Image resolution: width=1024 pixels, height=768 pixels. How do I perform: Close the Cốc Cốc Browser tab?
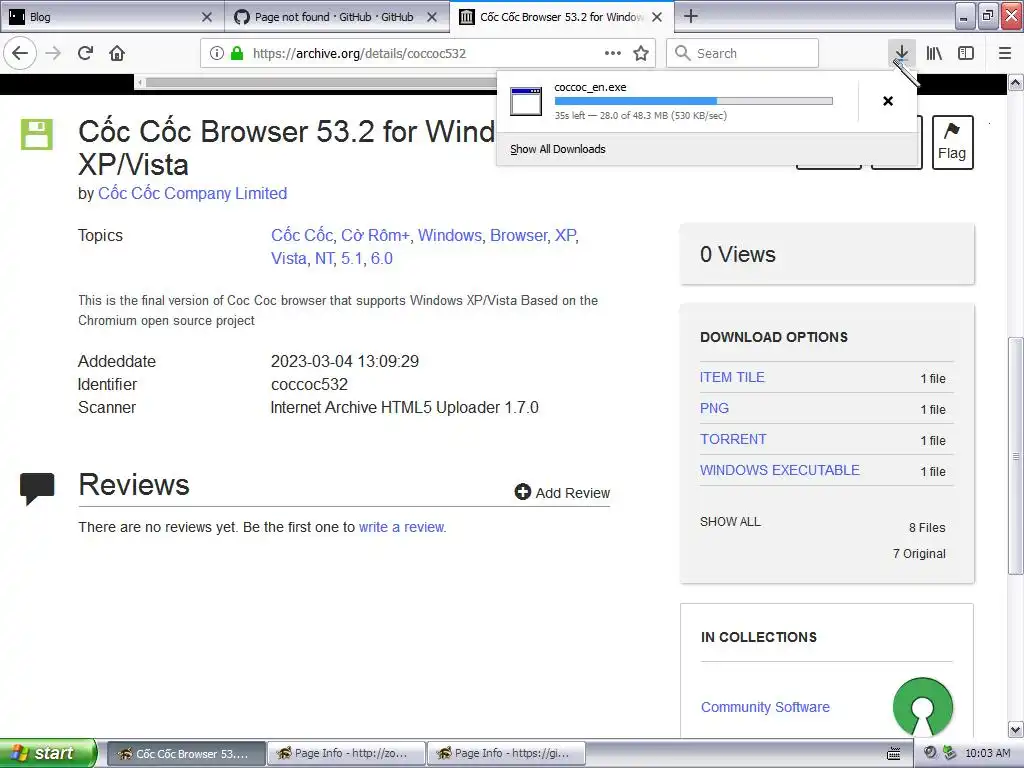pos(657,17)
